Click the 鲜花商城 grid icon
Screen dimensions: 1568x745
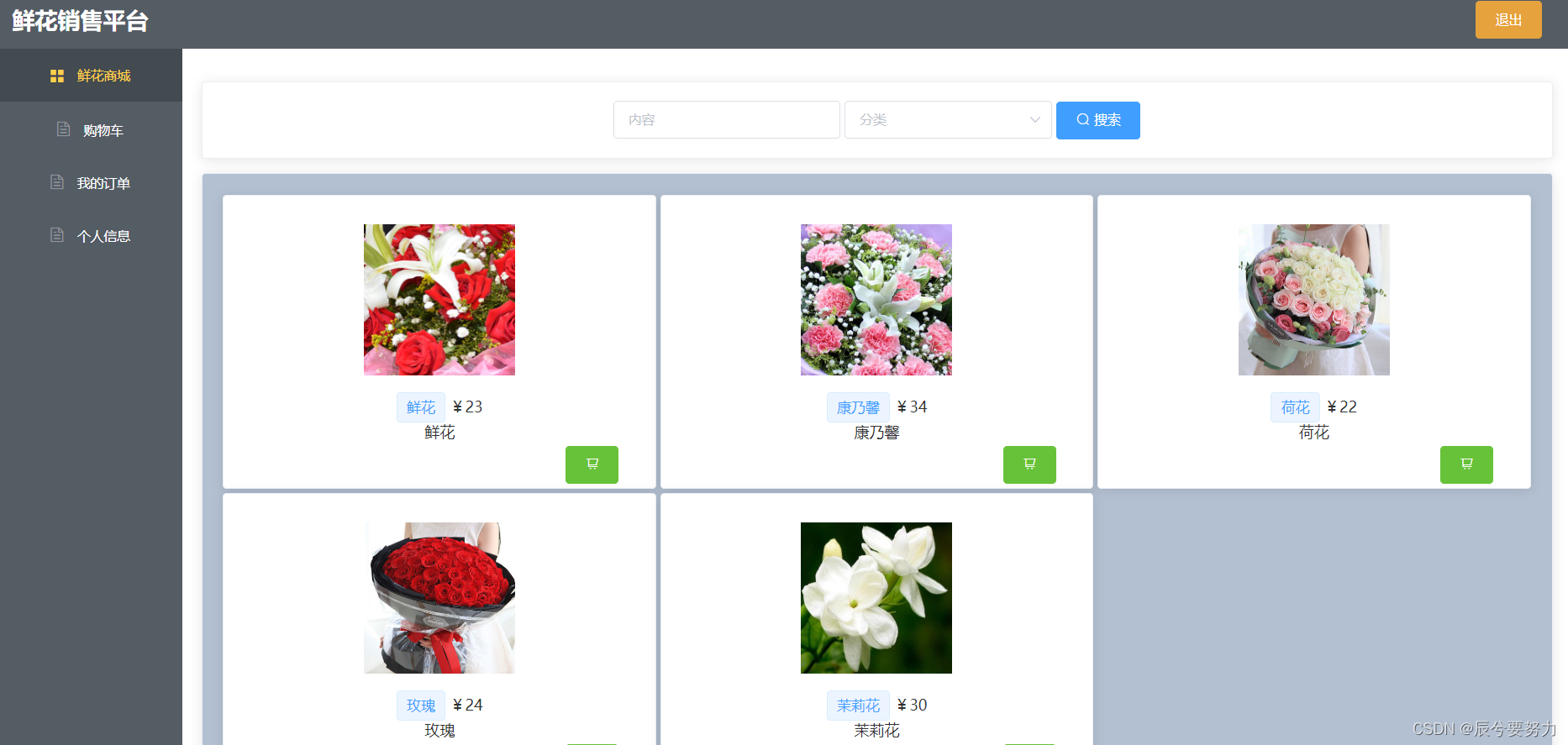(57, 76)
